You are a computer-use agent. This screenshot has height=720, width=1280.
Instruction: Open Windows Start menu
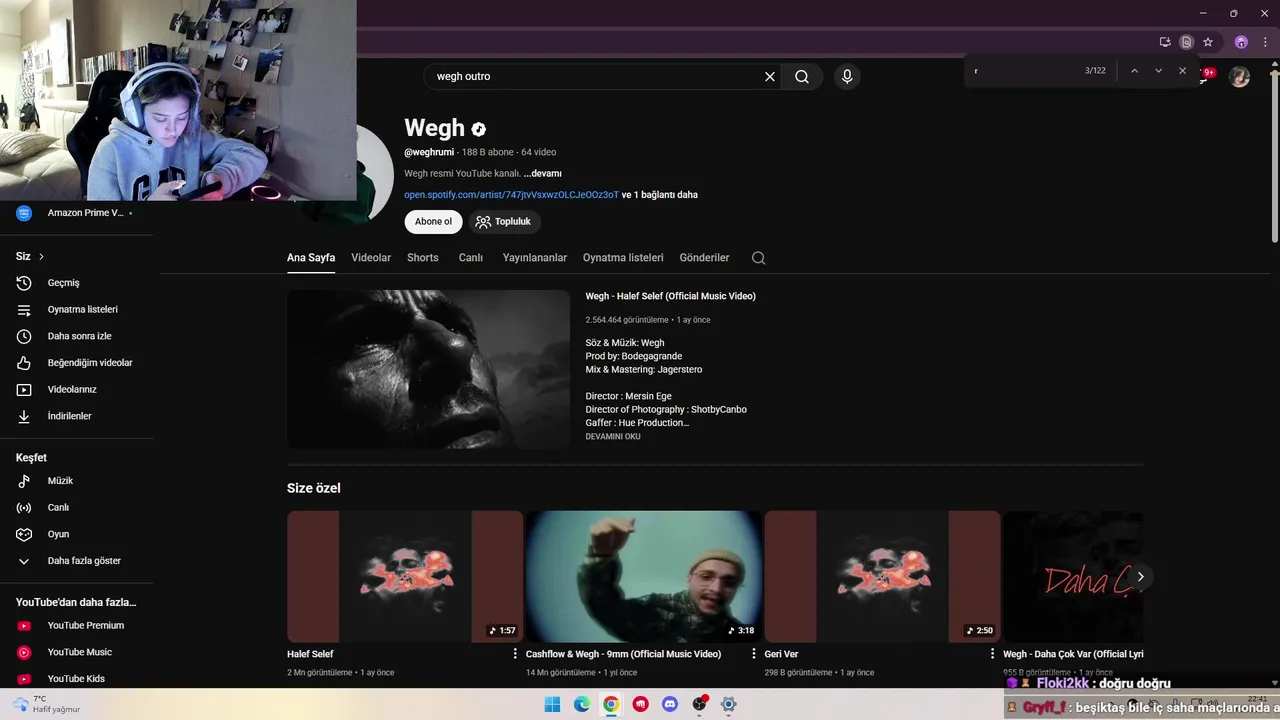coord(552,704)
